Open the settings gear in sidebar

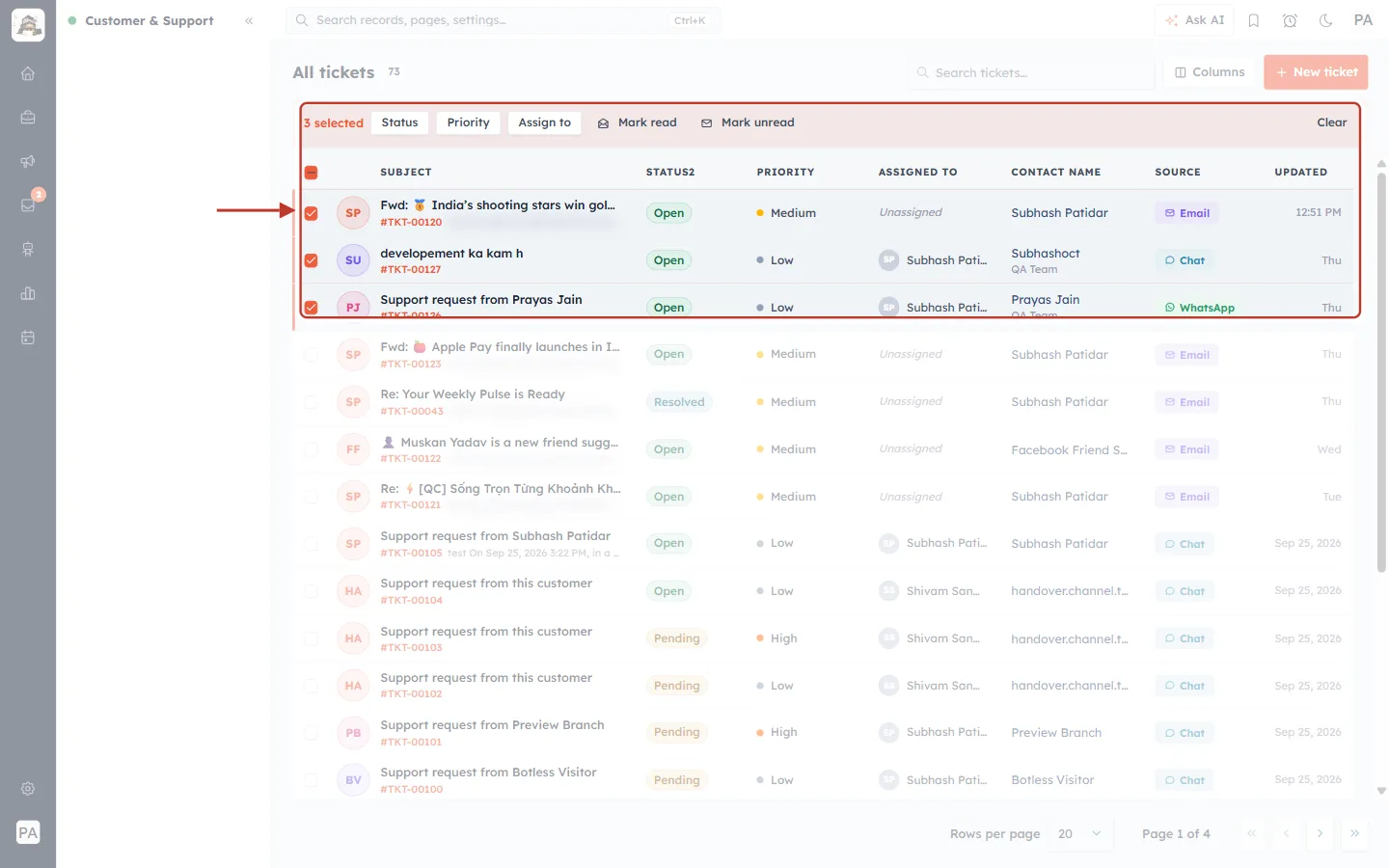28,788
